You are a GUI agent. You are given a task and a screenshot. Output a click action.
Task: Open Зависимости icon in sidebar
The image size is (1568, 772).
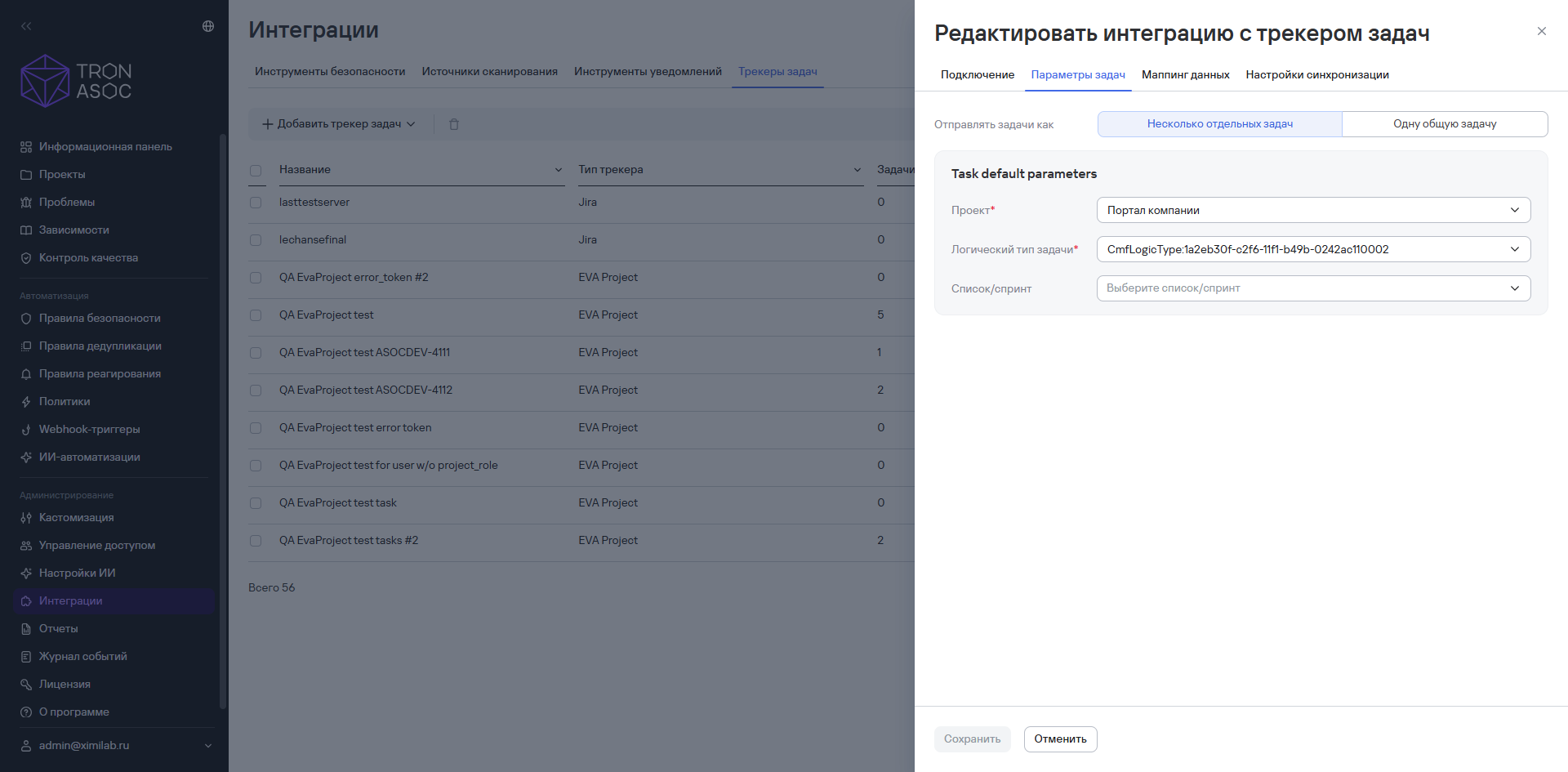click(26, 230)
